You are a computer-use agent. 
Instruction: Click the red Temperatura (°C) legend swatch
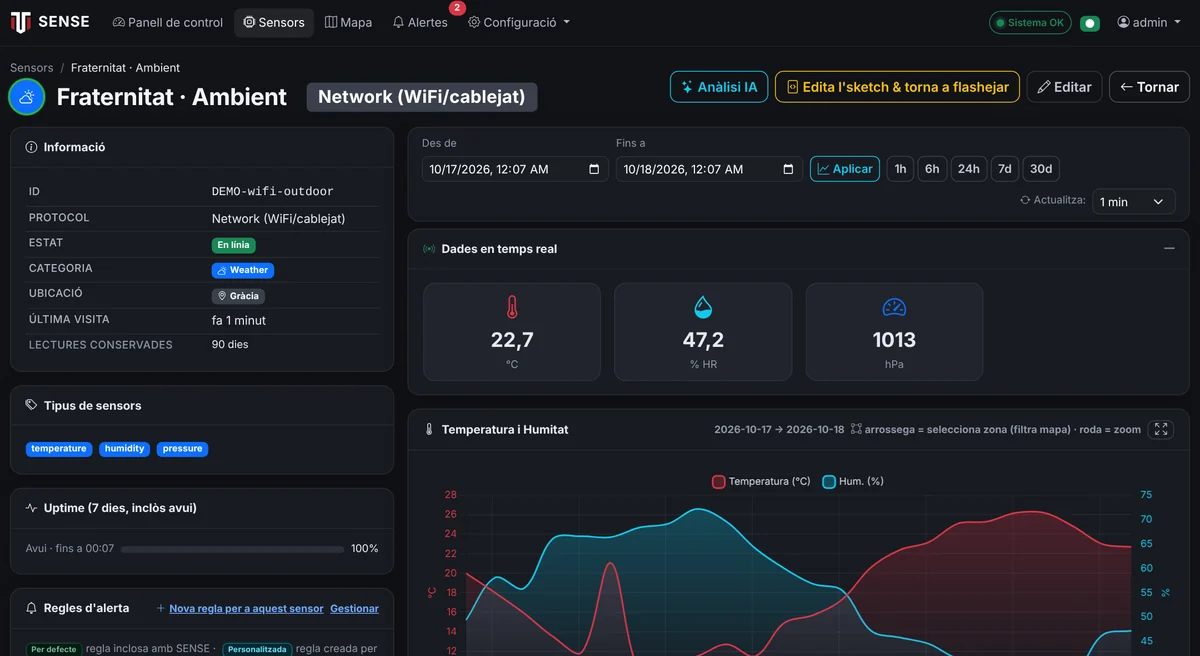[718, 482]
